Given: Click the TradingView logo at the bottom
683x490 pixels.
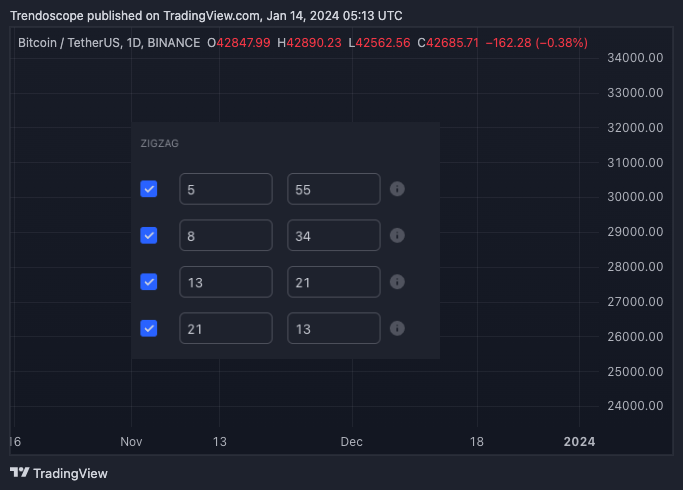Looking at the screenshot, I should coord(59,473).
